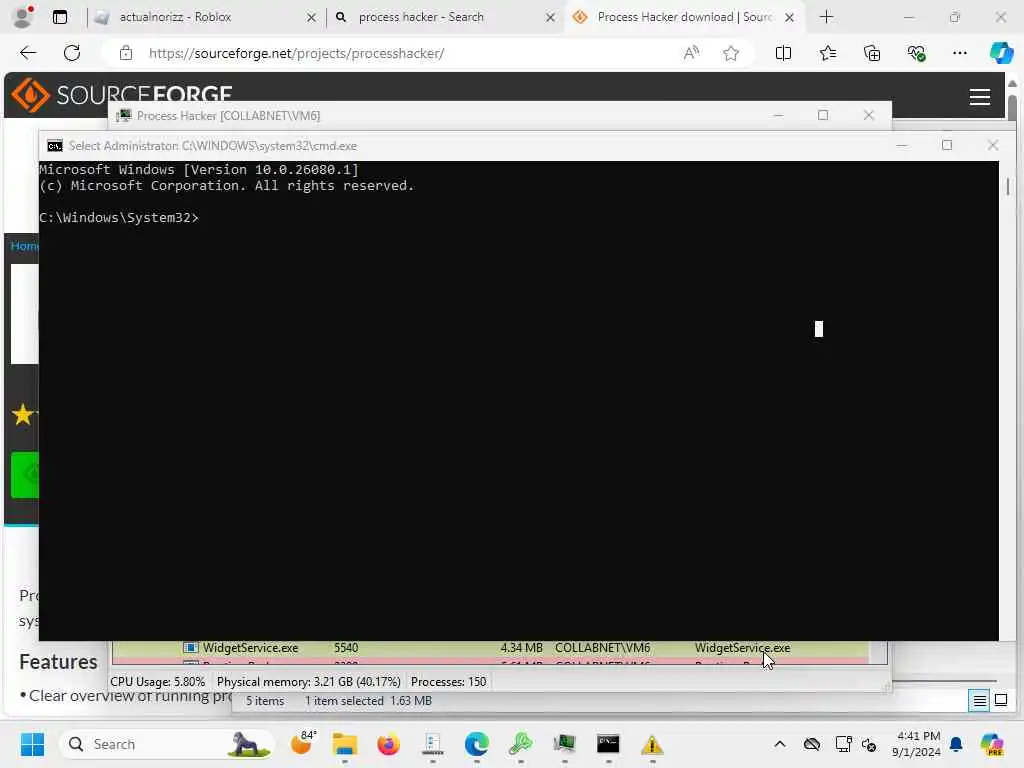
Task: Select the WidgetService.exe process row
Action: click(490, 648)
